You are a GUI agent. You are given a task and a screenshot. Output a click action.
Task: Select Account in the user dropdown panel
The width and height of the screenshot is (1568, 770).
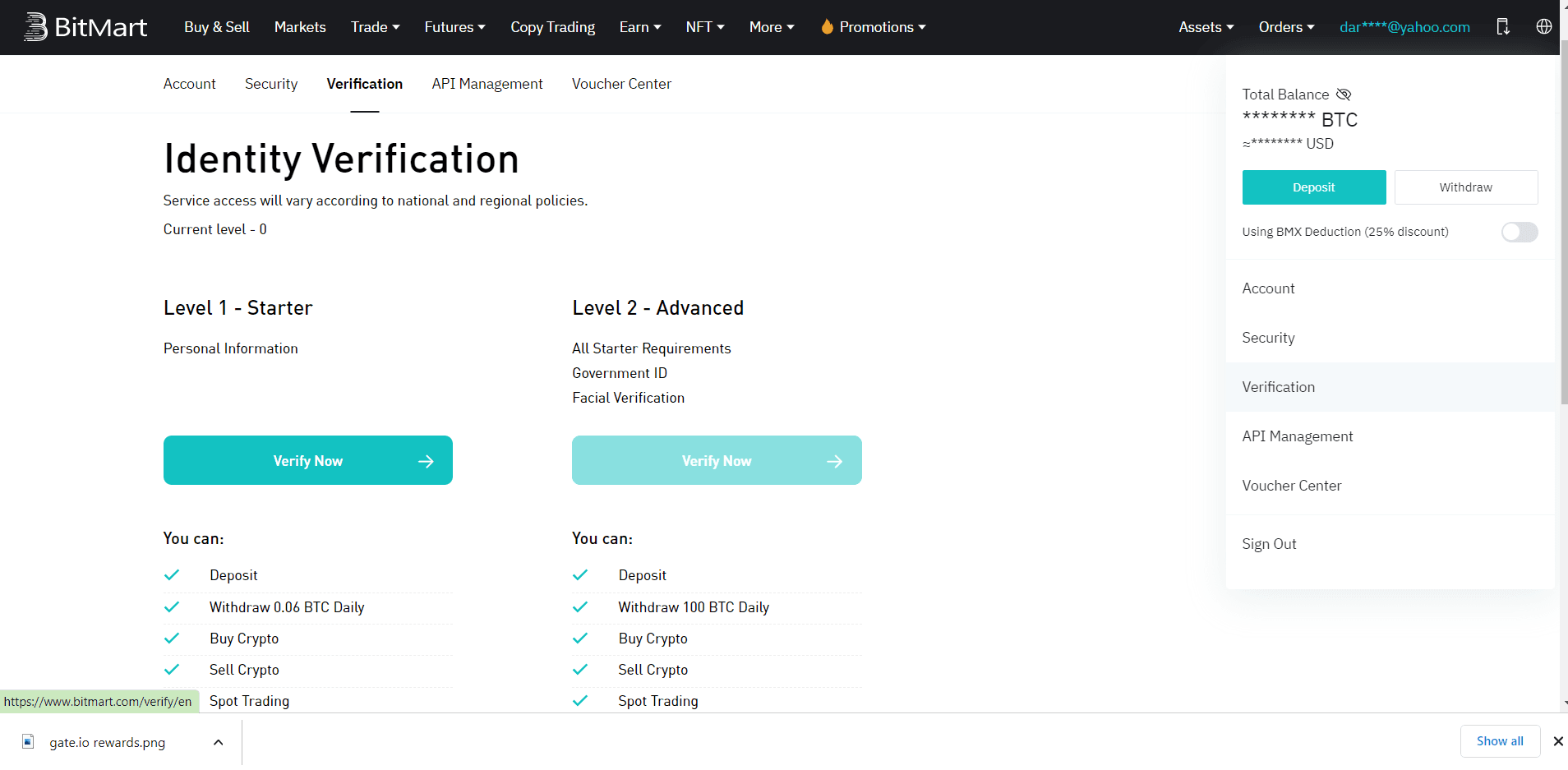click(x=1390, y=288)
